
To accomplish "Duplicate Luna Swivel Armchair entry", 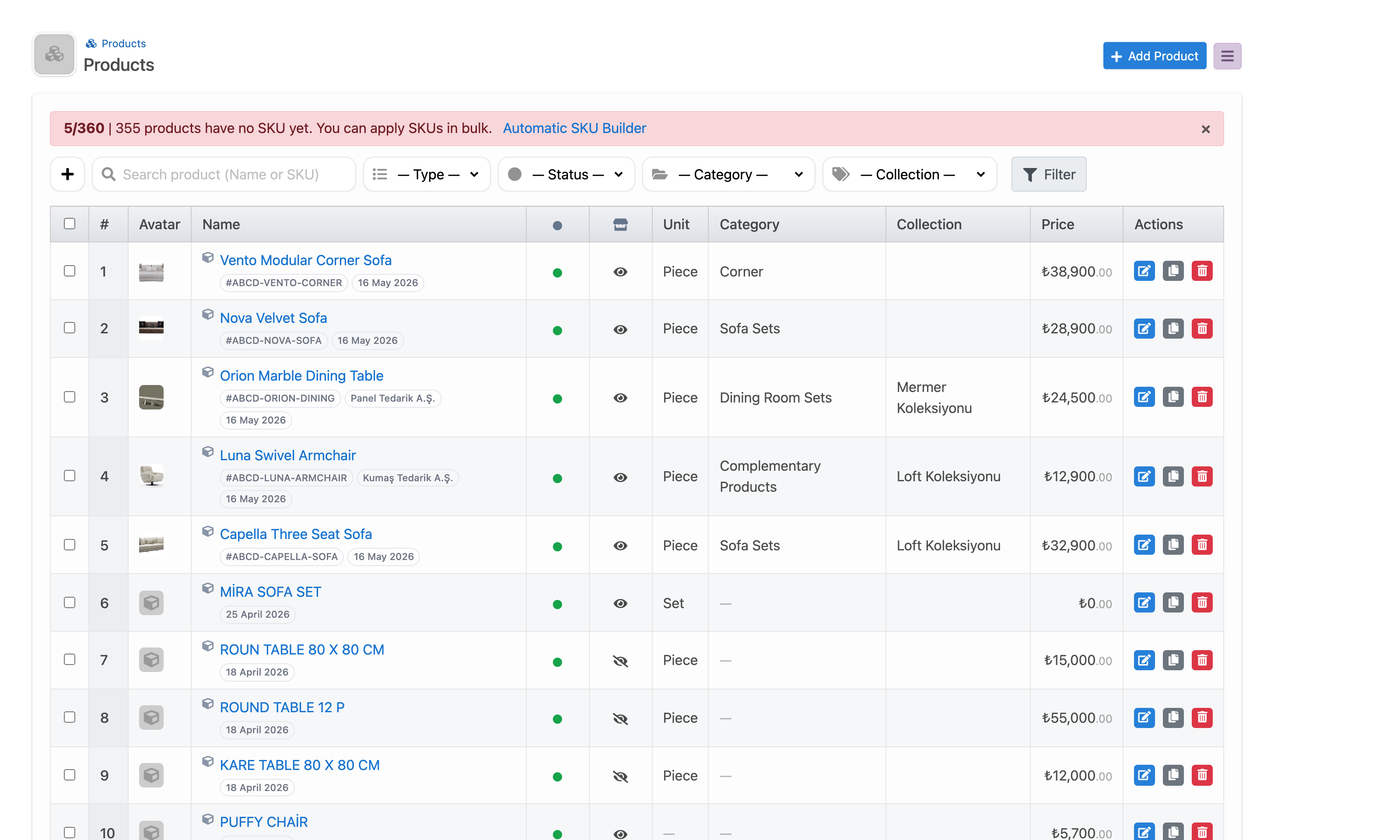I will pyautogui.click(x=1172, y=476).
